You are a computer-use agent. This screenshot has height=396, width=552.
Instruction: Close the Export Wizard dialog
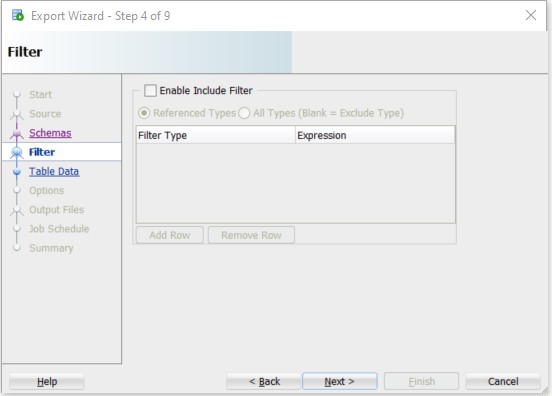pyautogui.click(x=531, y=15)
